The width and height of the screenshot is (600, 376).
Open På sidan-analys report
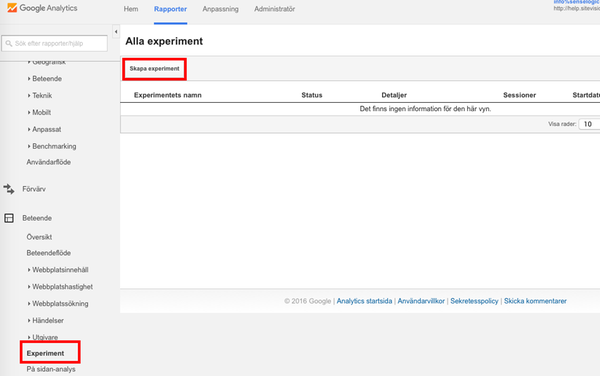51,369
